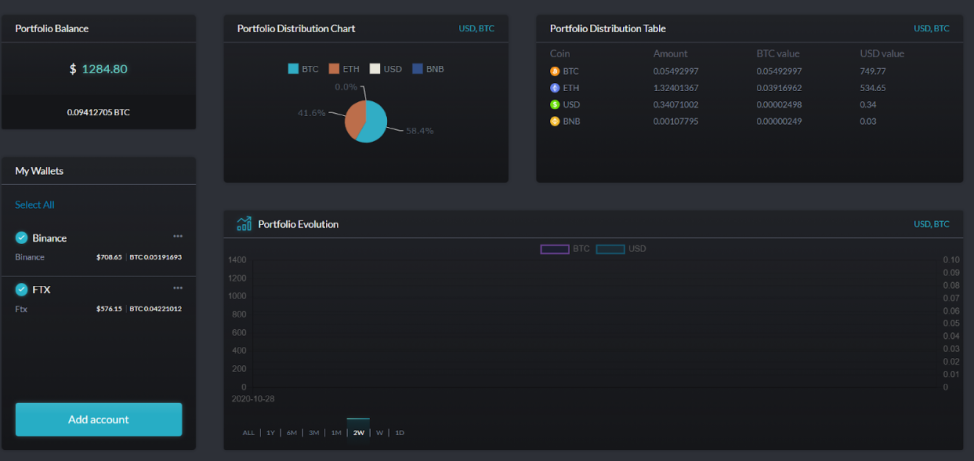Switch currency via USD, BTC on Distribution Table
This screenshot has width=974, height=461.
931,29
